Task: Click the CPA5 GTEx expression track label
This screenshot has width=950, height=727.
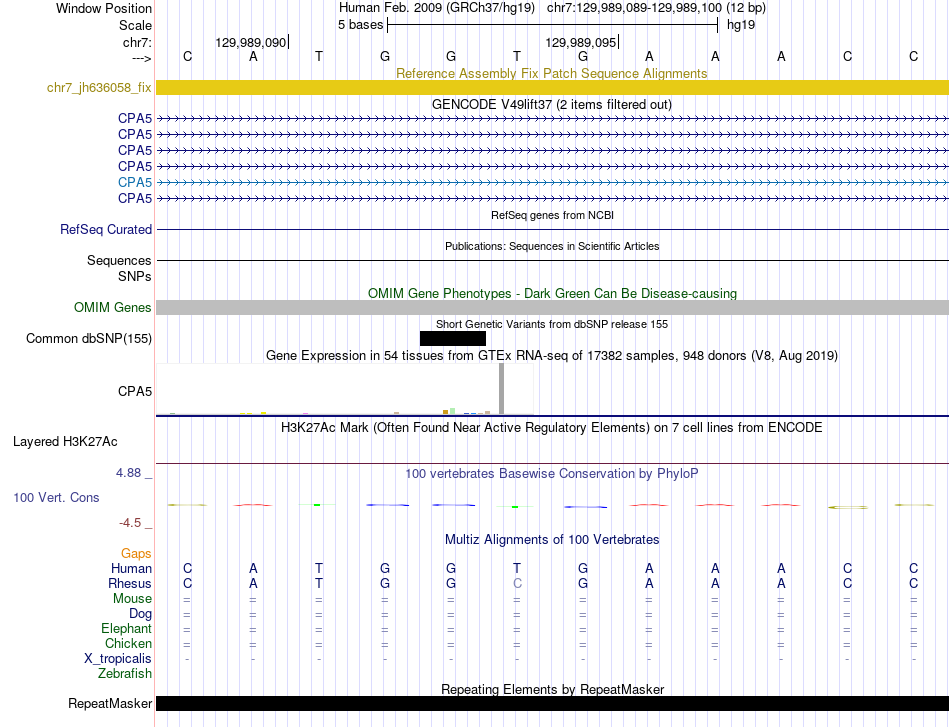Action: [x=135, y=391]
